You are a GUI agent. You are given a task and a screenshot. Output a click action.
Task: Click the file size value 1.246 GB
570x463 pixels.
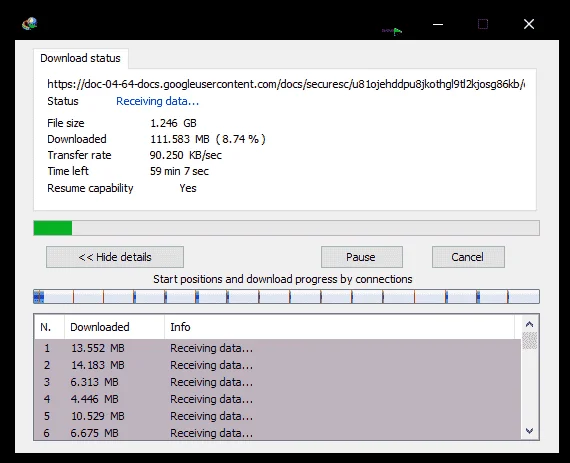[173, 123]
